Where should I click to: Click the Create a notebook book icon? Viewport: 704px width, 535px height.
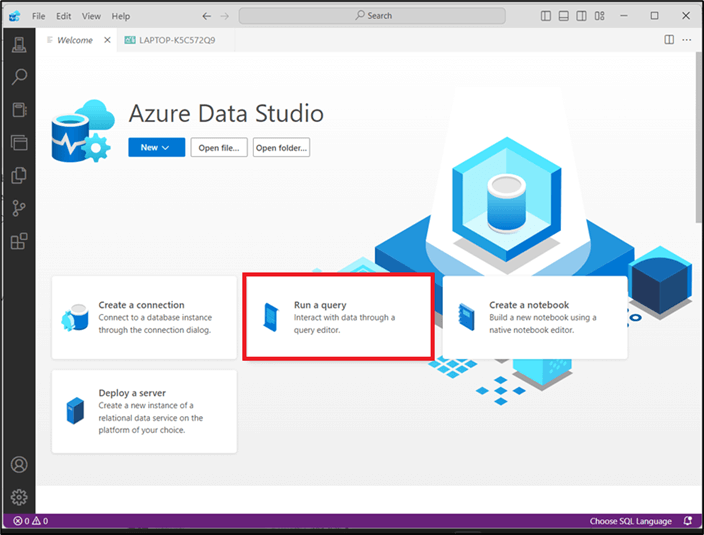click(466, 317)
